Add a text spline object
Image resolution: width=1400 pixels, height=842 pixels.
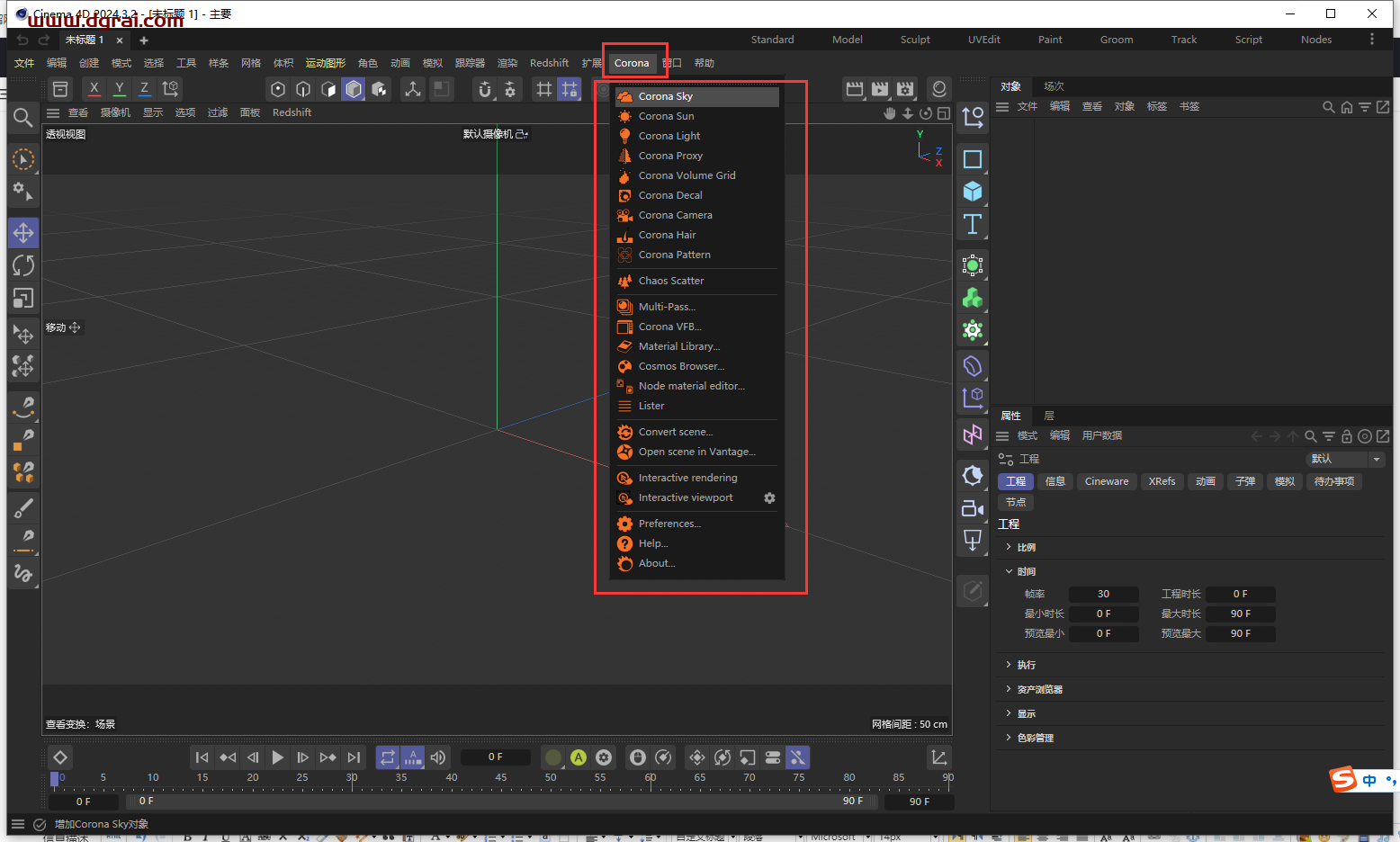point(973,224)
